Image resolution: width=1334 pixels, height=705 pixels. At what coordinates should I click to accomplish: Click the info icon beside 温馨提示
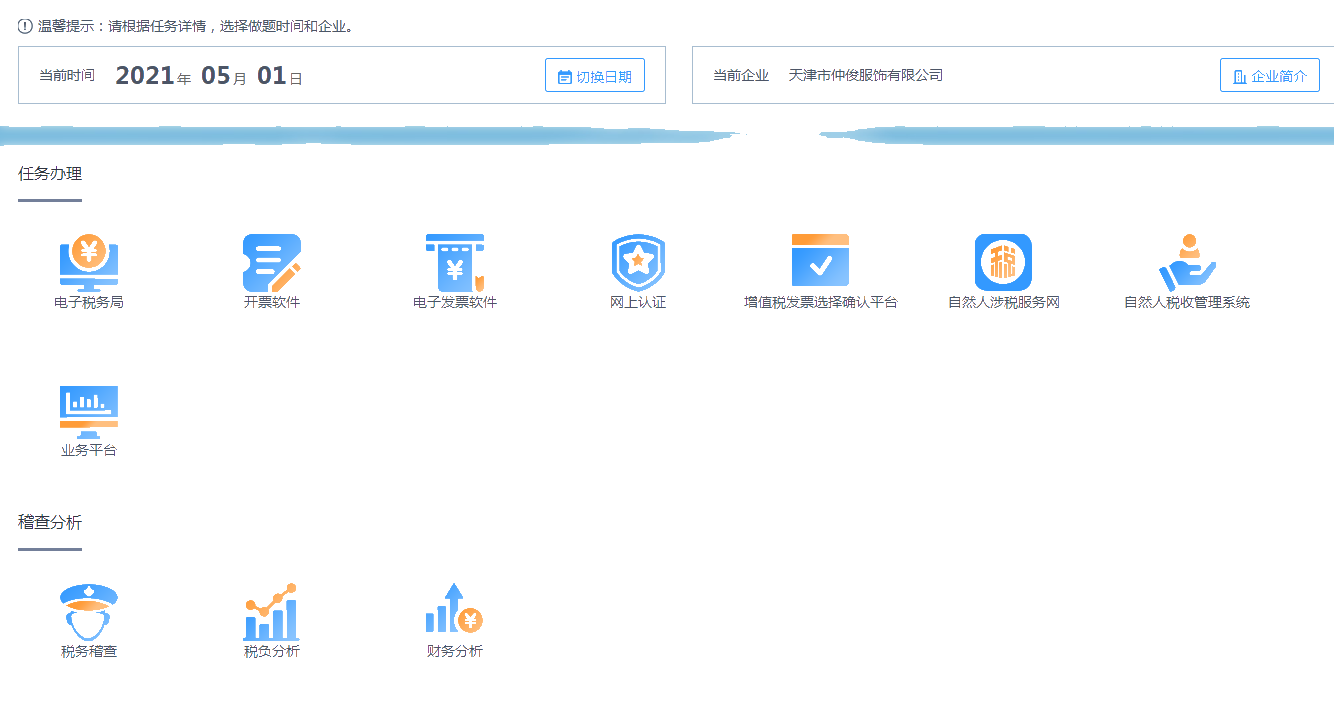click(x=24, y=26)
